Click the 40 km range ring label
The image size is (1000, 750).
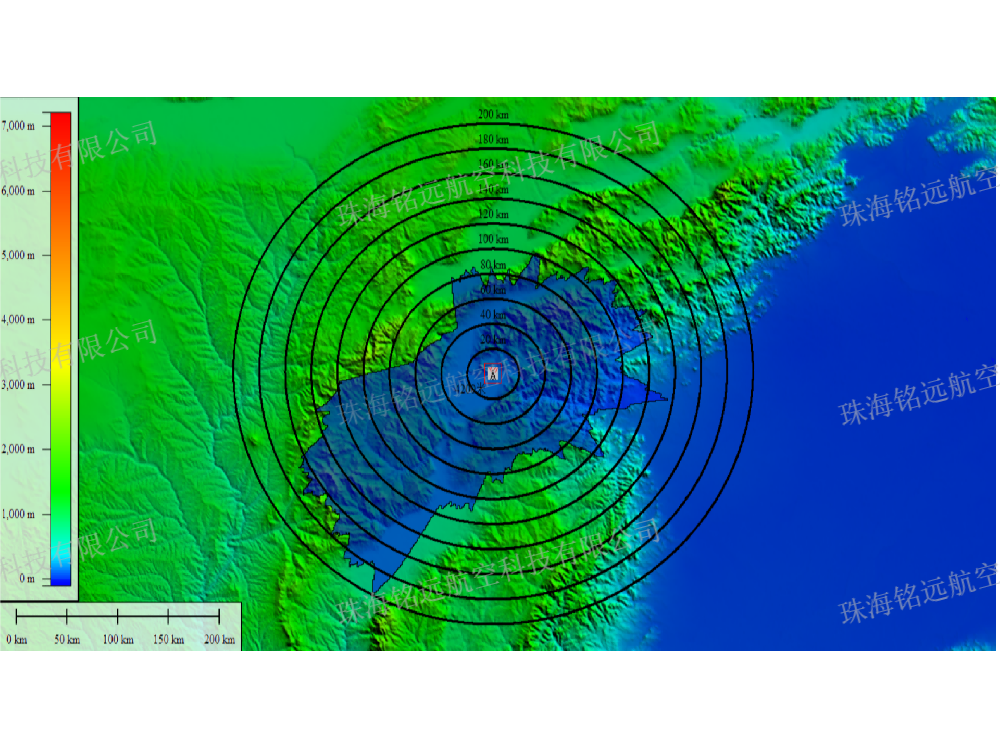pyautogui.click(x=493, y=314)
